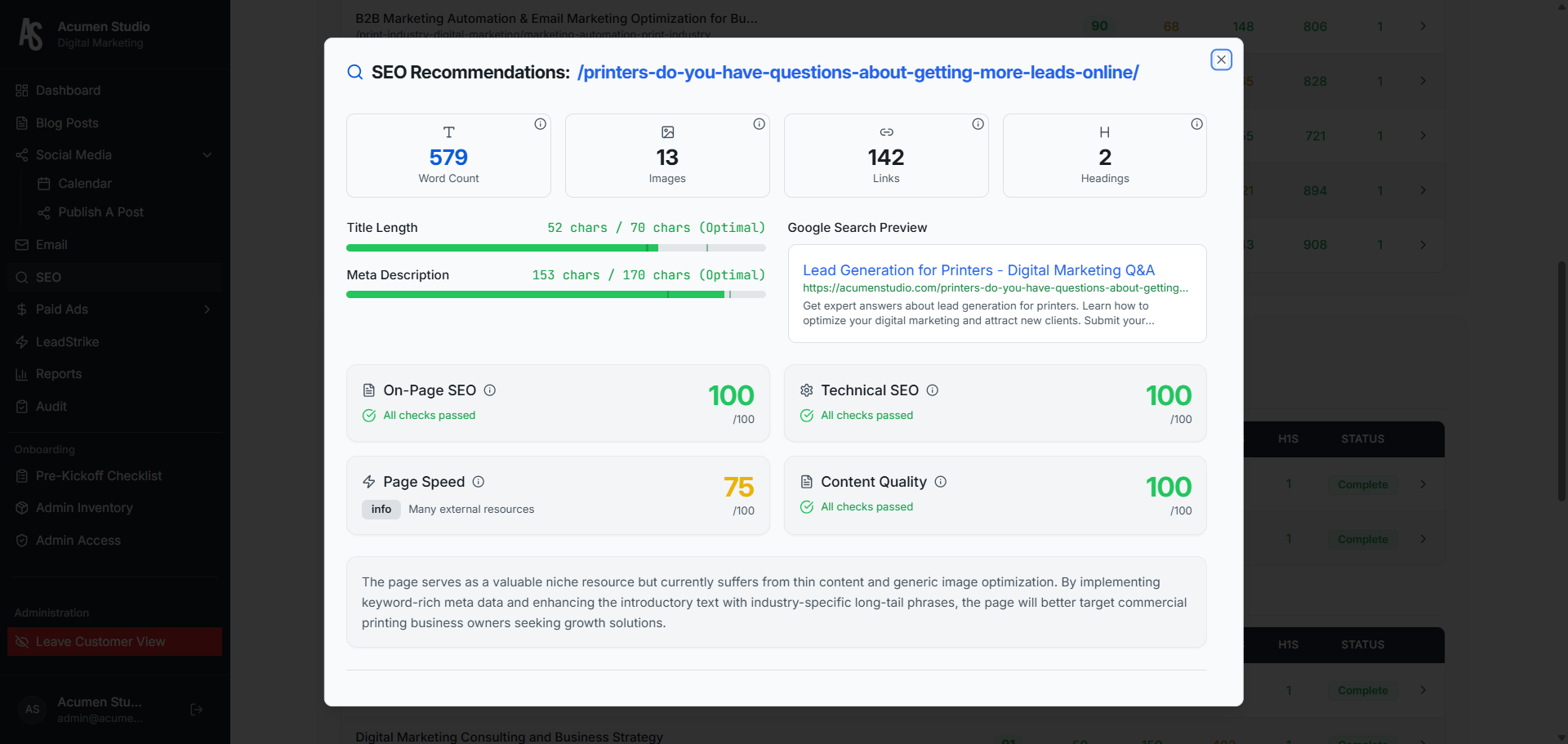Click the Meta Description progress bar

[x=556, y=295]
